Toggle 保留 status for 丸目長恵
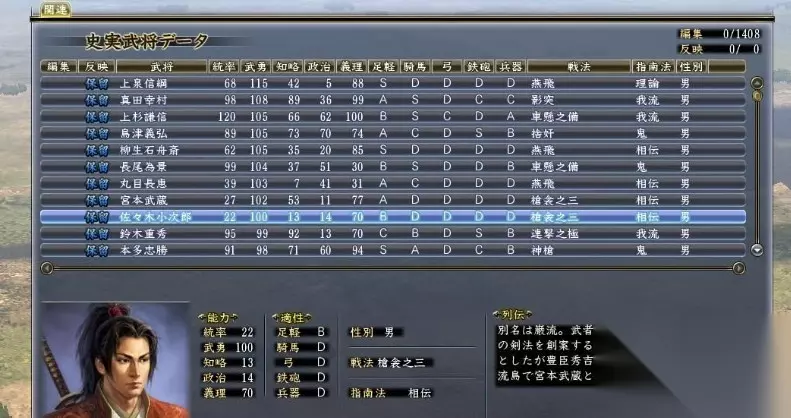Viewport: 791px width, 418px height. point(97,183)
